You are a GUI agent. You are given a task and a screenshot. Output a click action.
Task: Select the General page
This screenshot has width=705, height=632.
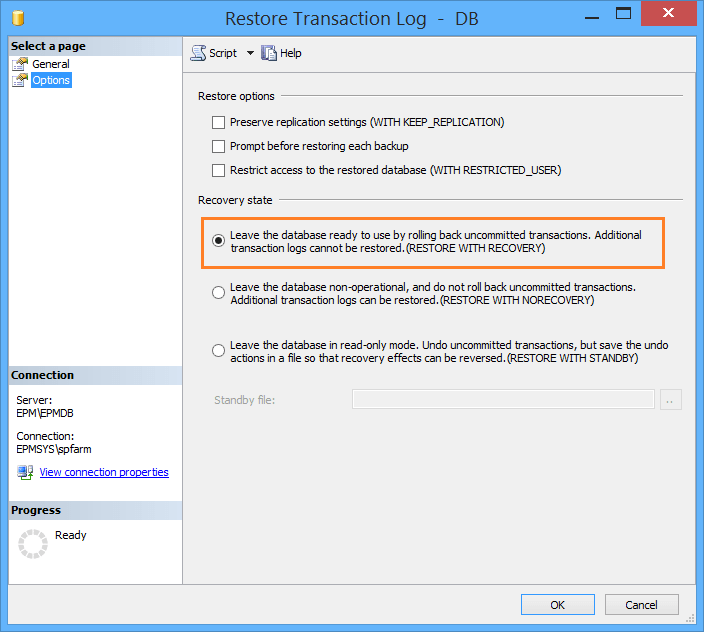(51, 64)
